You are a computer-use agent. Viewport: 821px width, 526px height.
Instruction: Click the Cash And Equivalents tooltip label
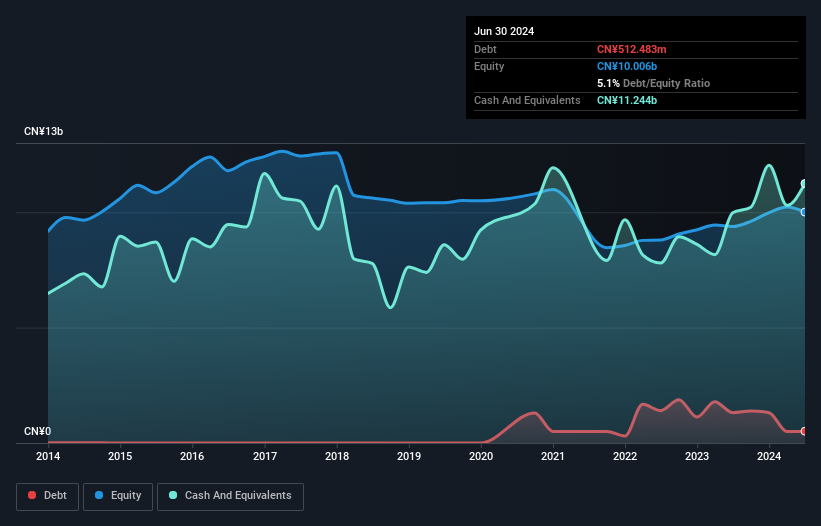[527, 100]
